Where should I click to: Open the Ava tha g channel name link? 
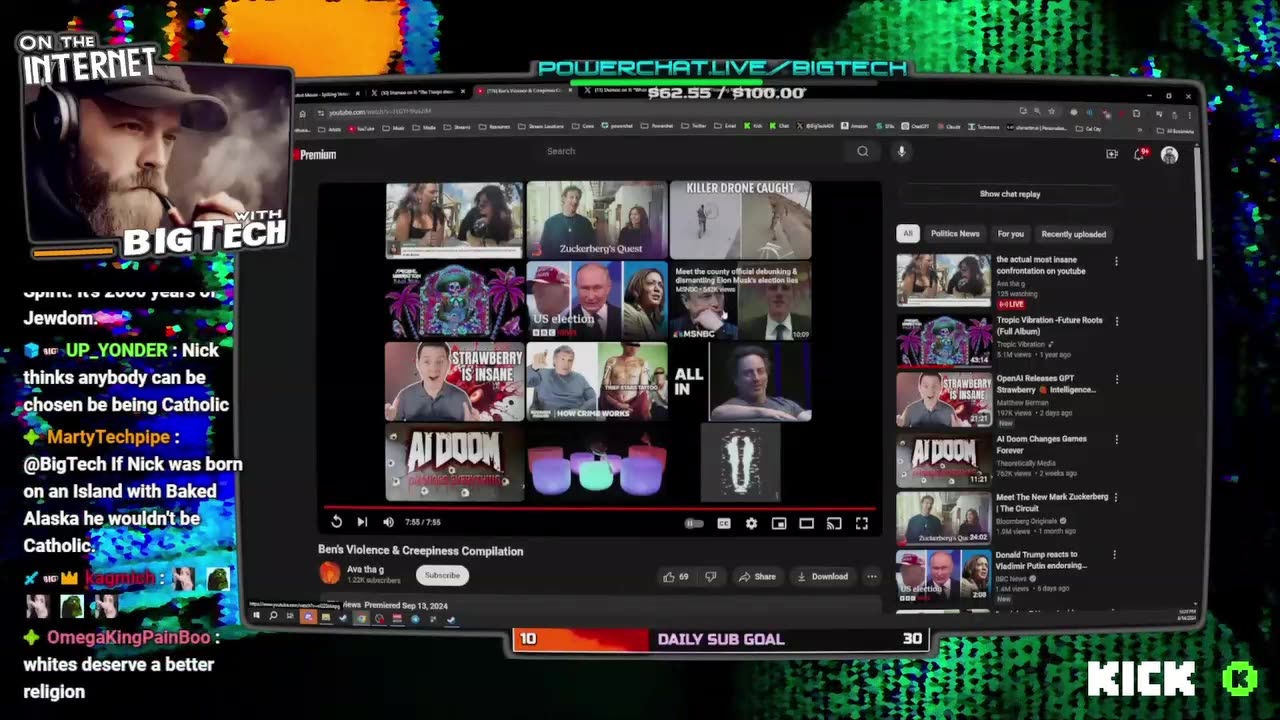tap(365, 569)
